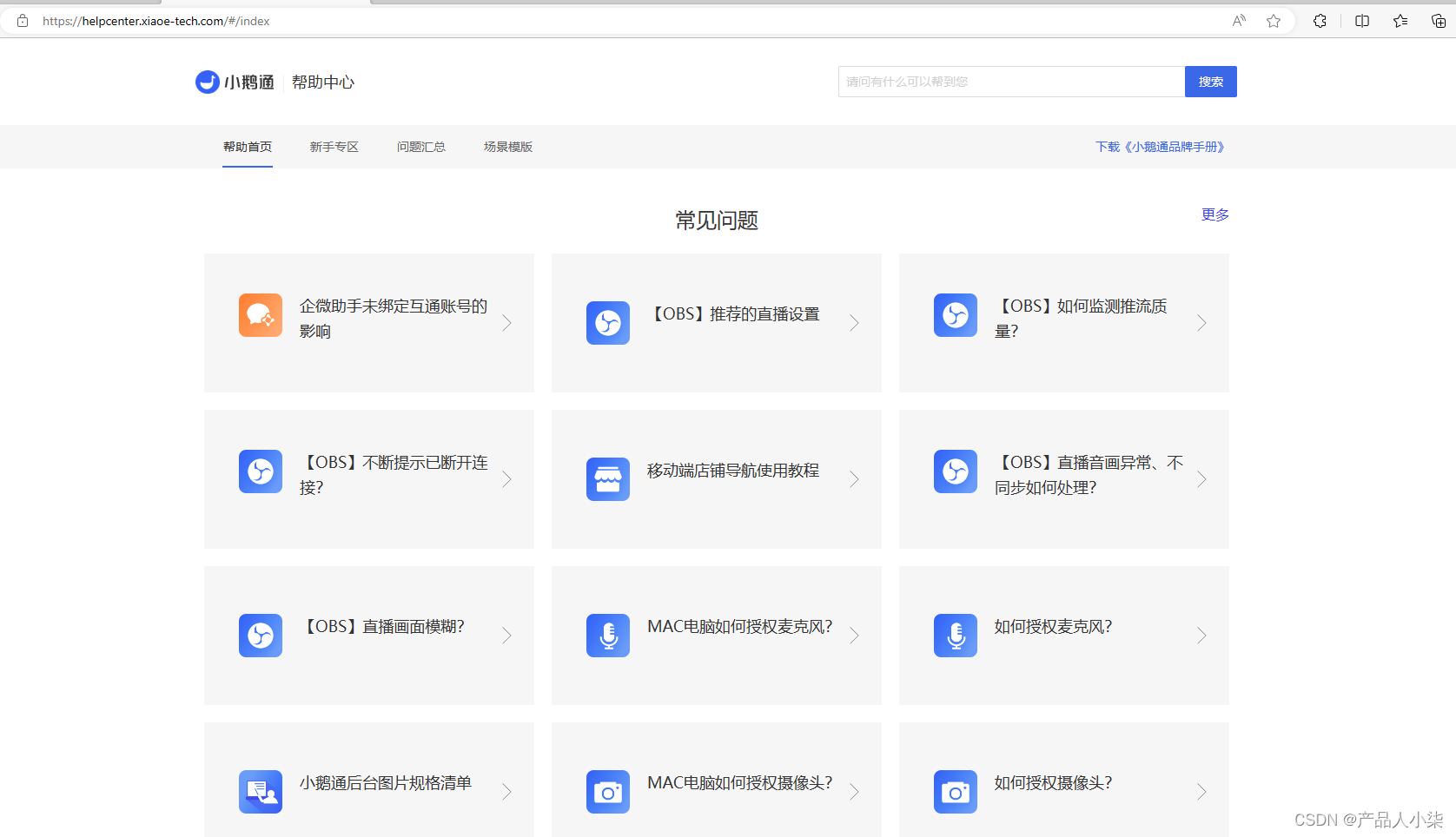
Task: Open the 【OBS】直播音画异常、不同步如何处理 article
Action: click(x=1089, y=475)
